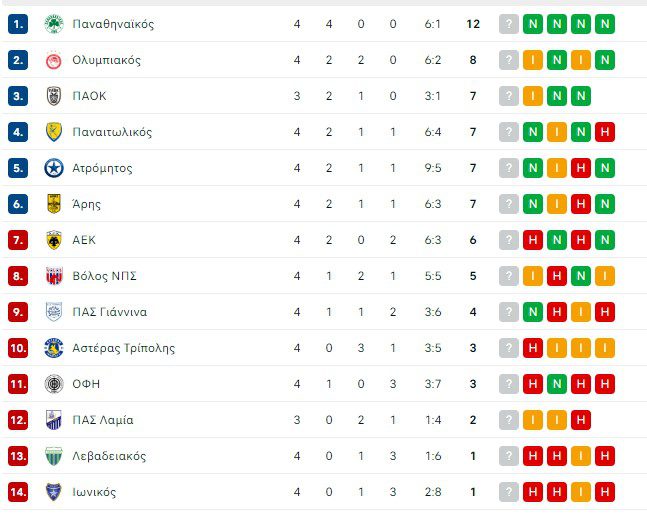Click the ΑΕΚ eagle crest icon
The height and width of the screenshot is (516, 647).
[x=54, y=240]
